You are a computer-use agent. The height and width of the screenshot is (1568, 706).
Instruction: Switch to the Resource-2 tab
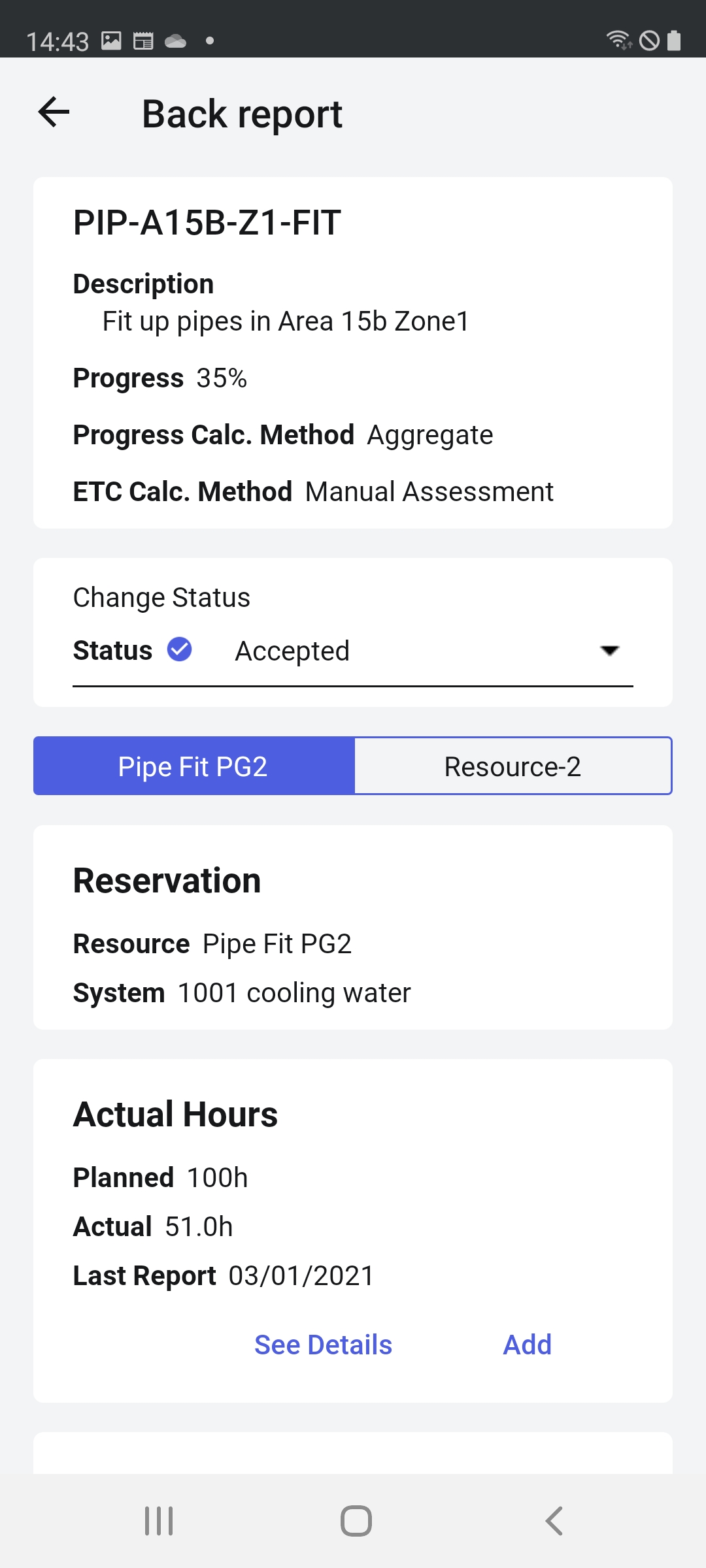click(x=513, y=766)
